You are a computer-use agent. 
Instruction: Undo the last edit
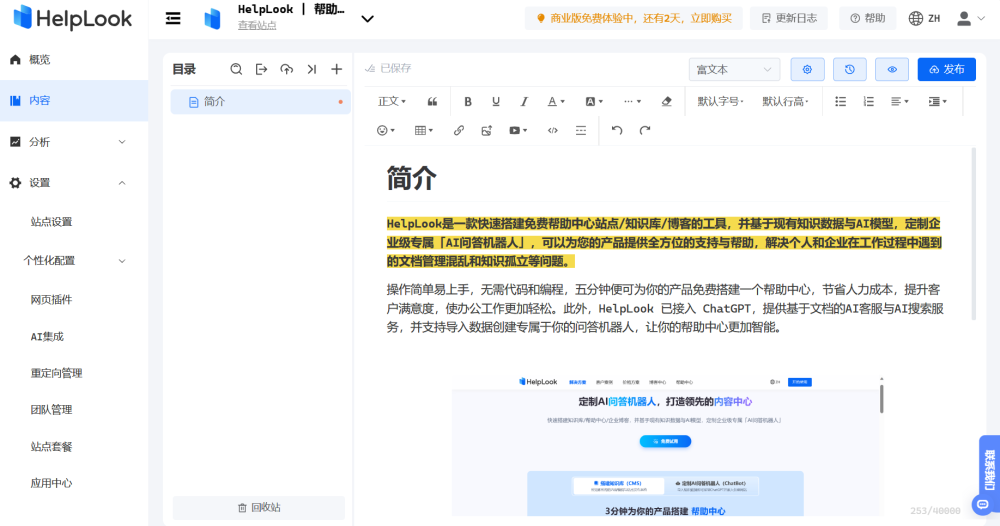click(x=617, y=130)
